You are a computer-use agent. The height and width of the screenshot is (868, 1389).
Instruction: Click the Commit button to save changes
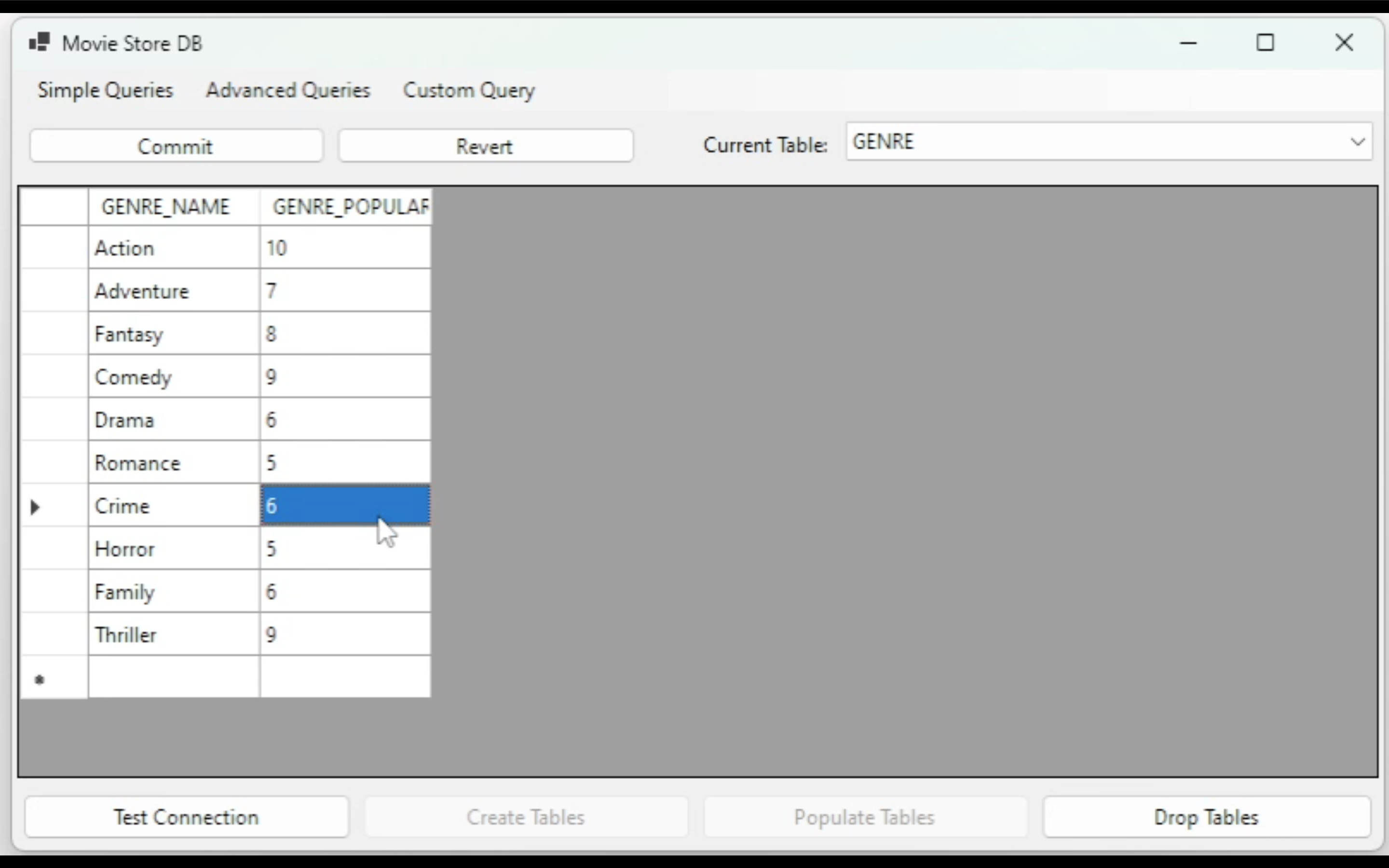(176, 147)
